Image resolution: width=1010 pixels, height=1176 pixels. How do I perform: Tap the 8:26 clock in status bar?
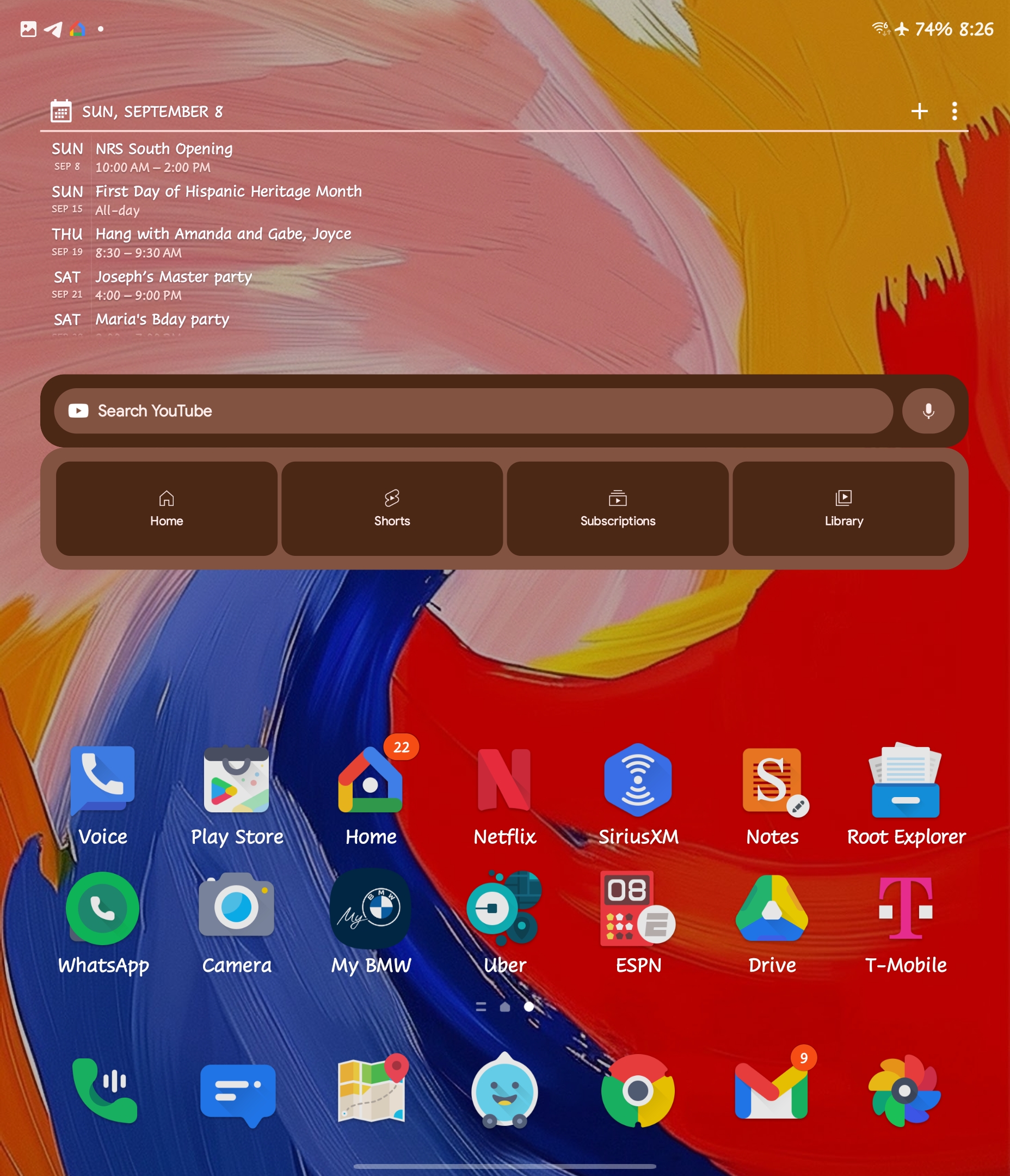[x=976, y=29]
